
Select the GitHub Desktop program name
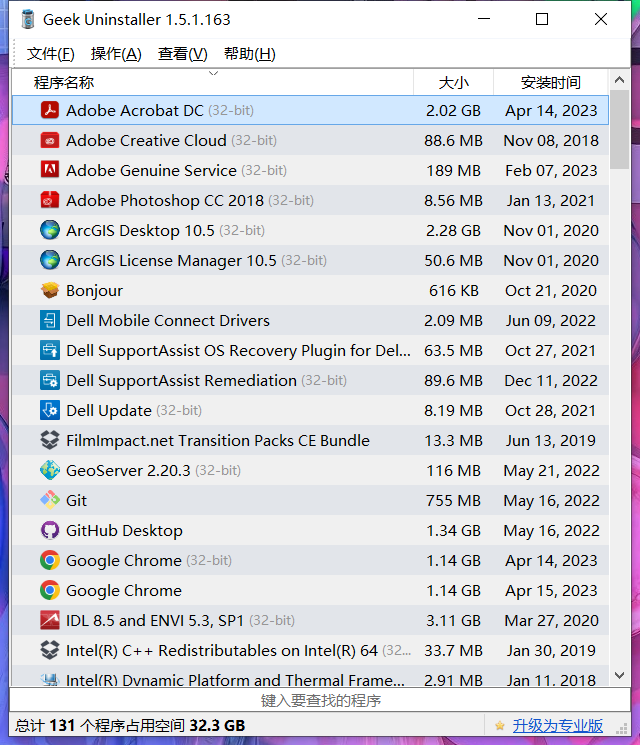point(124,530)
